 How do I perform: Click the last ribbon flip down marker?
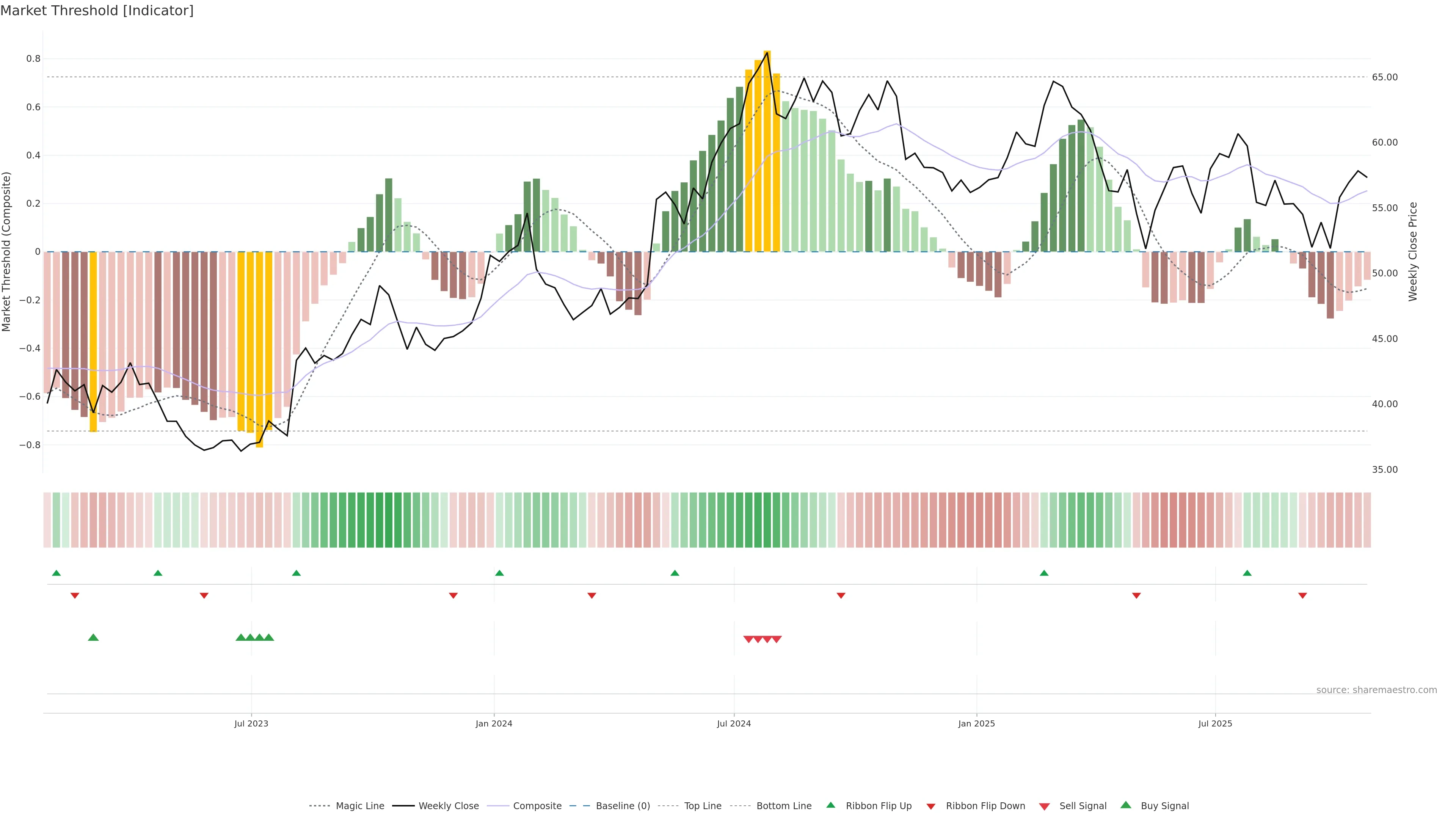coord(1302,596)
